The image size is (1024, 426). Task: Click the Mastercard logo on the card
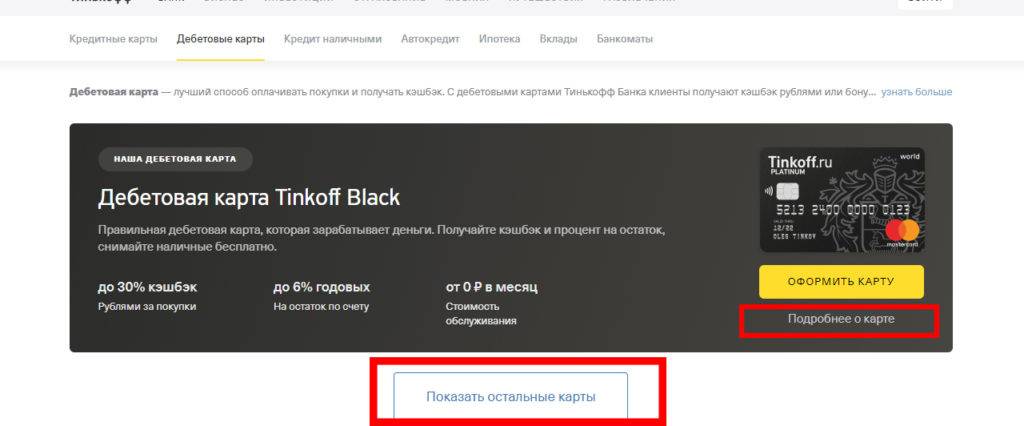[902, 231]
